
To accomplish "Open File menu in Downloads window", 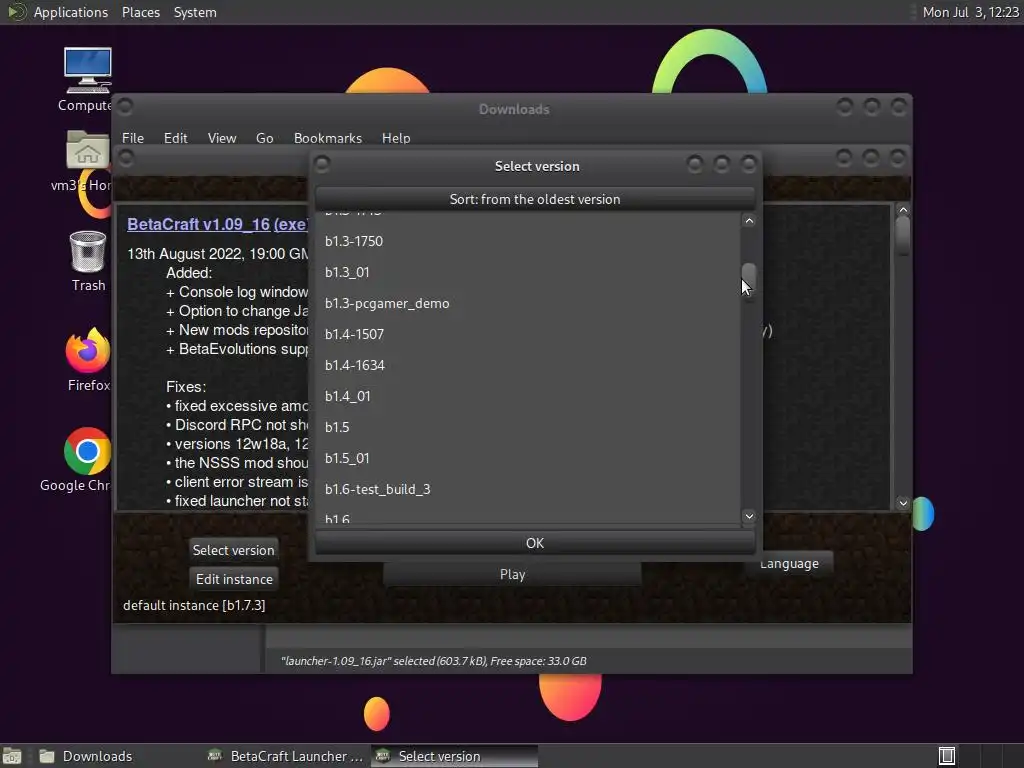I will pyautogui.click(x=133, y=138).
